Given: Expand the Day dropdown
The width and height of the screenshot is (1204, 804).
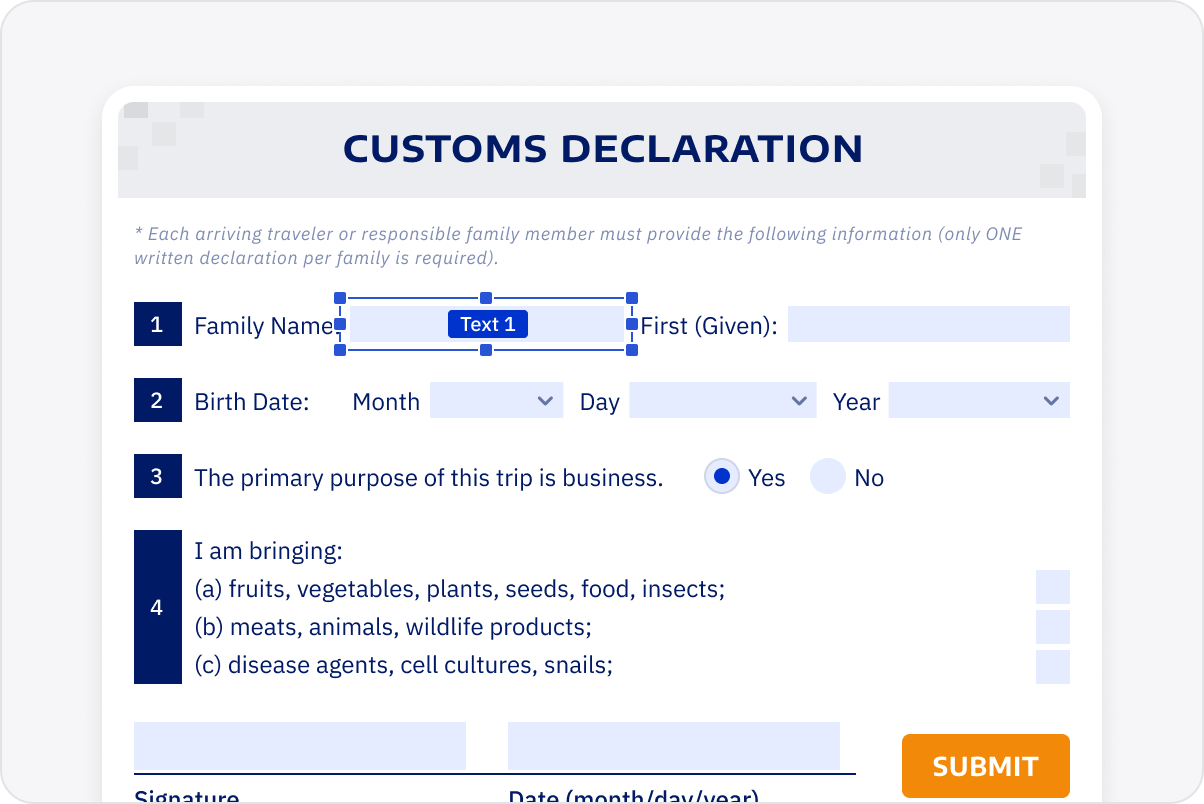Looking at the screenshot, I should pos(722,401).
